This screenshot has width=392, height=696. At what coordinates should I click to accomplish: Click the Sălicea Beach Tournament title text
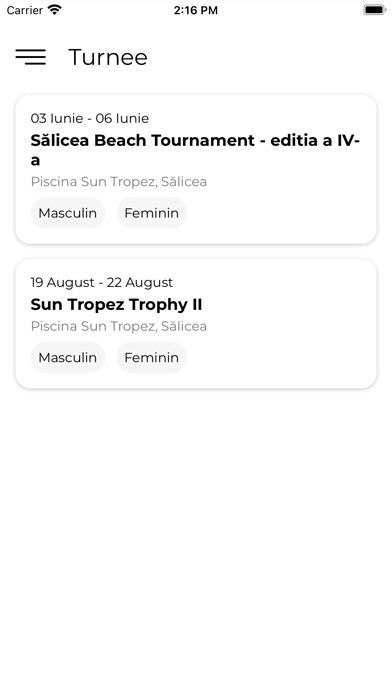click(x=195, y=150)
